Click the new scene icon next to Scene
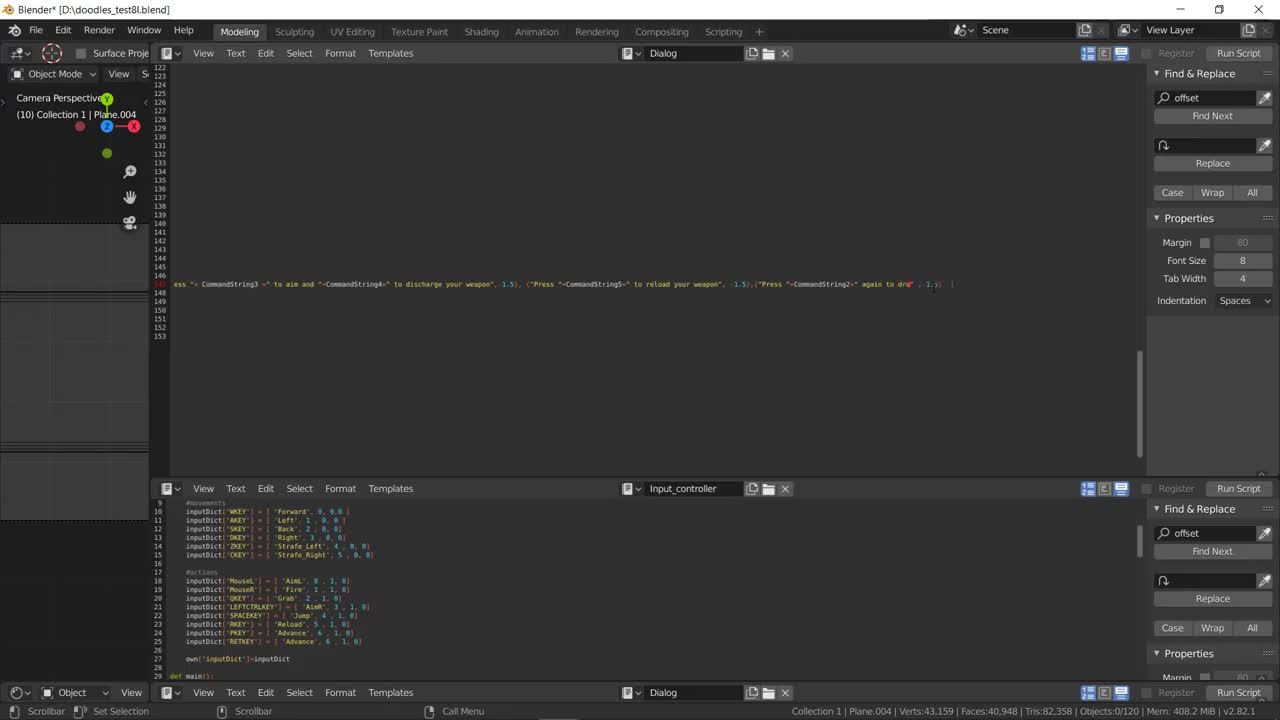This screenshot has width=1280, height=720. (1085, 31)
